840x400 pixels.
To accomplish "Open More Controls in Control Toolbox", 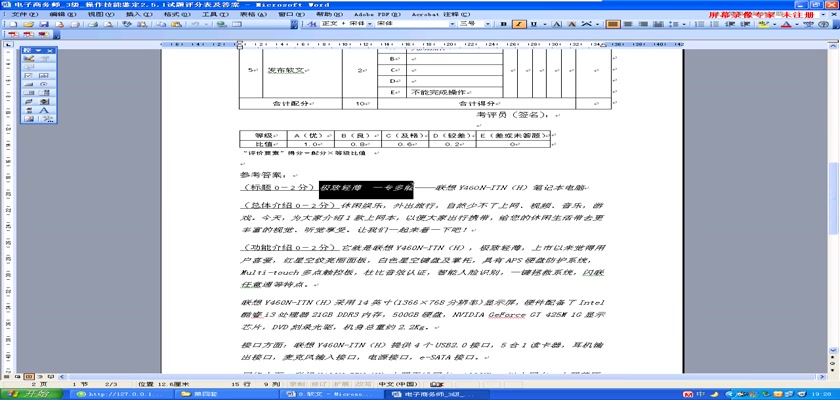I will click(x=47, y=118).
